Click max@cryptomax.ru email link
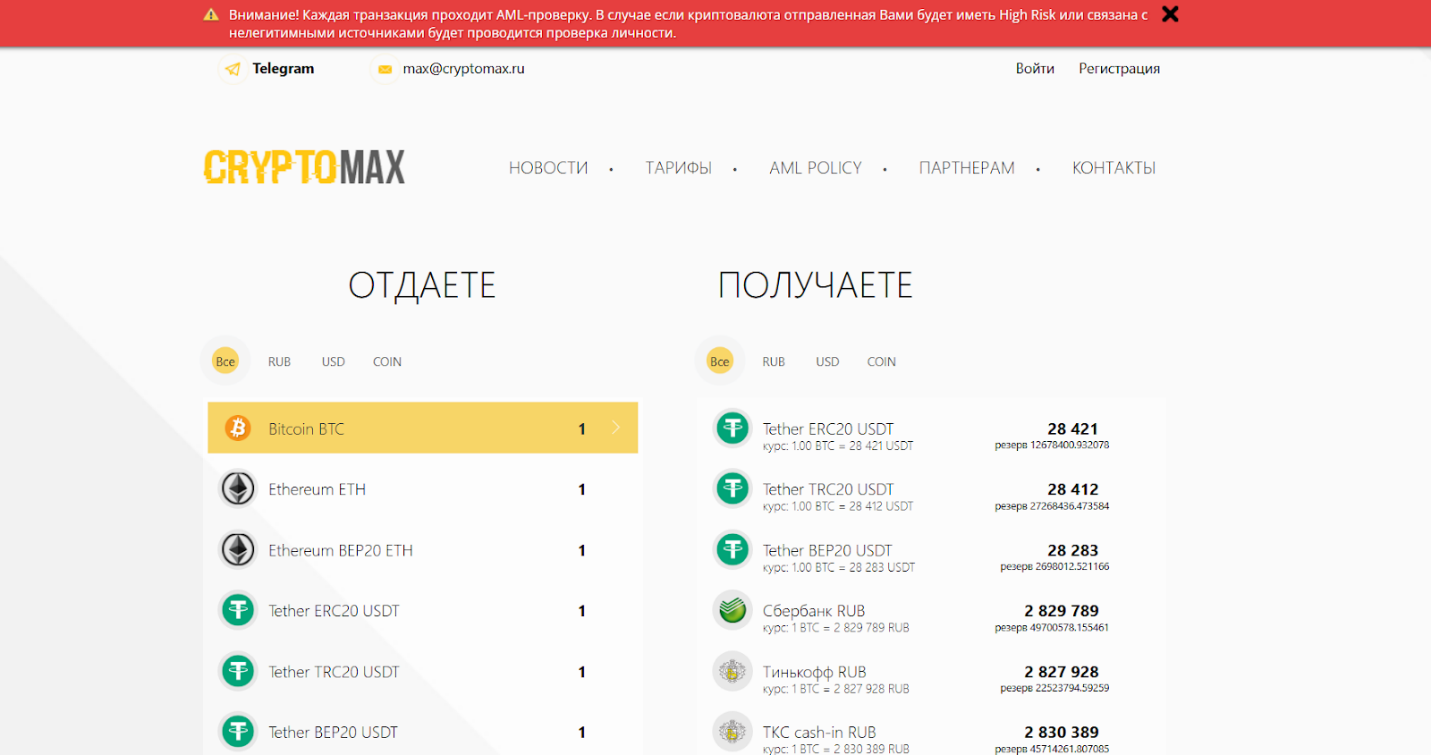Screen dimensions: 1431x755 [464, 69]
